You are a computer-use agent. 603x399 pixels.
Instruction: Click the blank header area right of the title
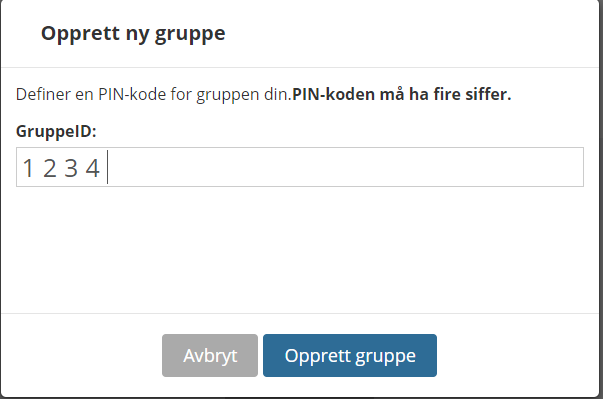[411, 34]
